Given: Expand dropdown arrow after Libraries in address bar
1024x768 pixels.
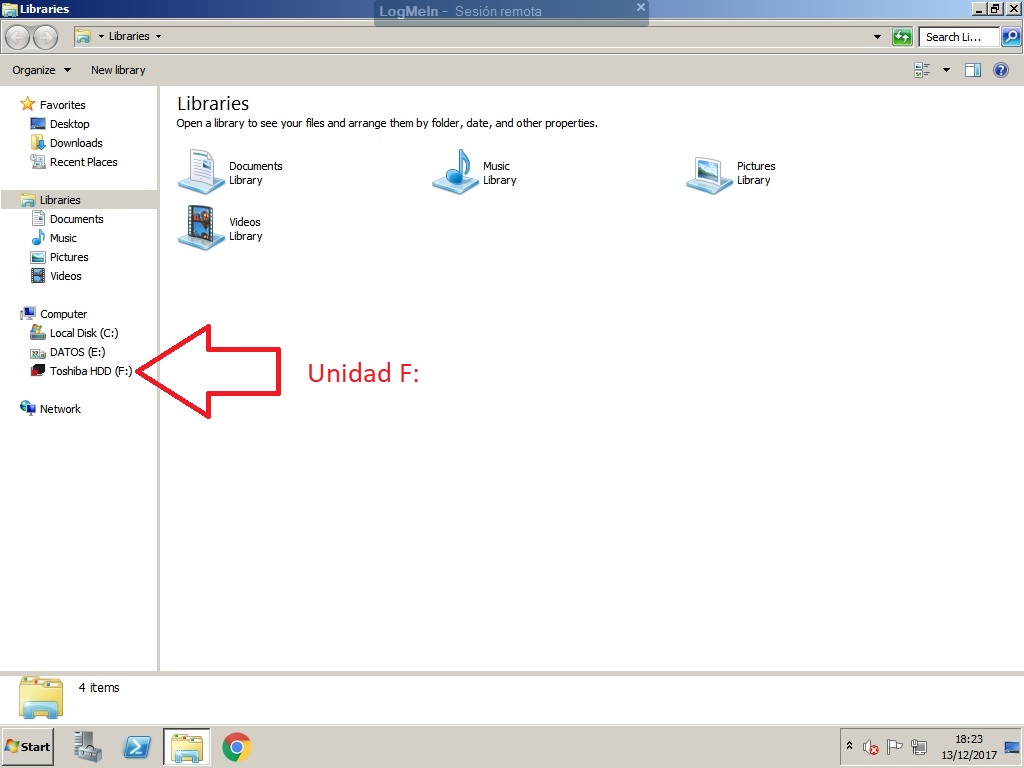Looking at the screenshot, I should click(x=158, y=37).
